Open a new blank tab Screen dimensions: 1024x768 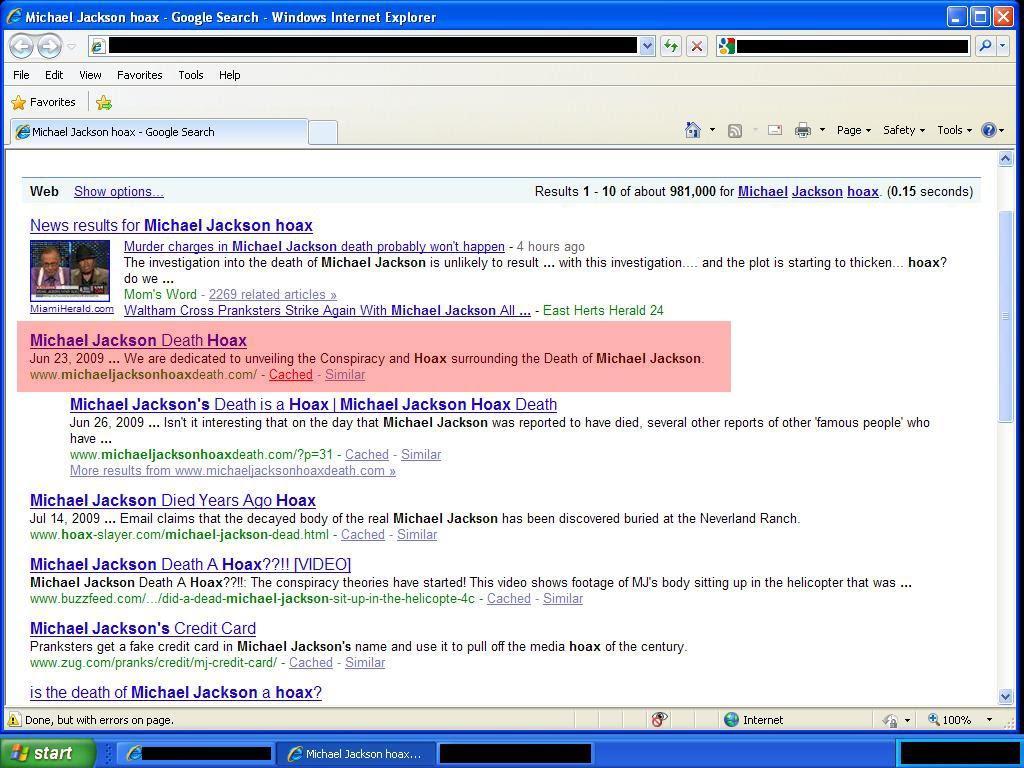[x=323, y=133]
